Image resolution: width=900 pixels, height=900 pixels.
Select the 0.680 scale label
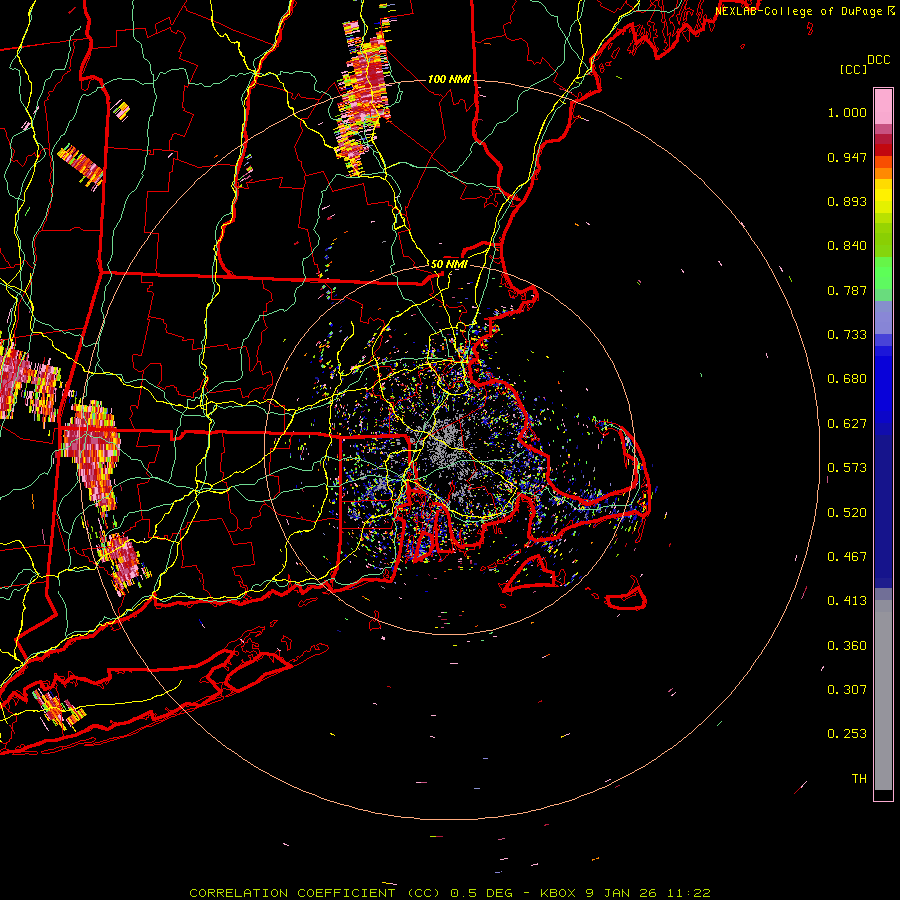[x=847, y=379]
